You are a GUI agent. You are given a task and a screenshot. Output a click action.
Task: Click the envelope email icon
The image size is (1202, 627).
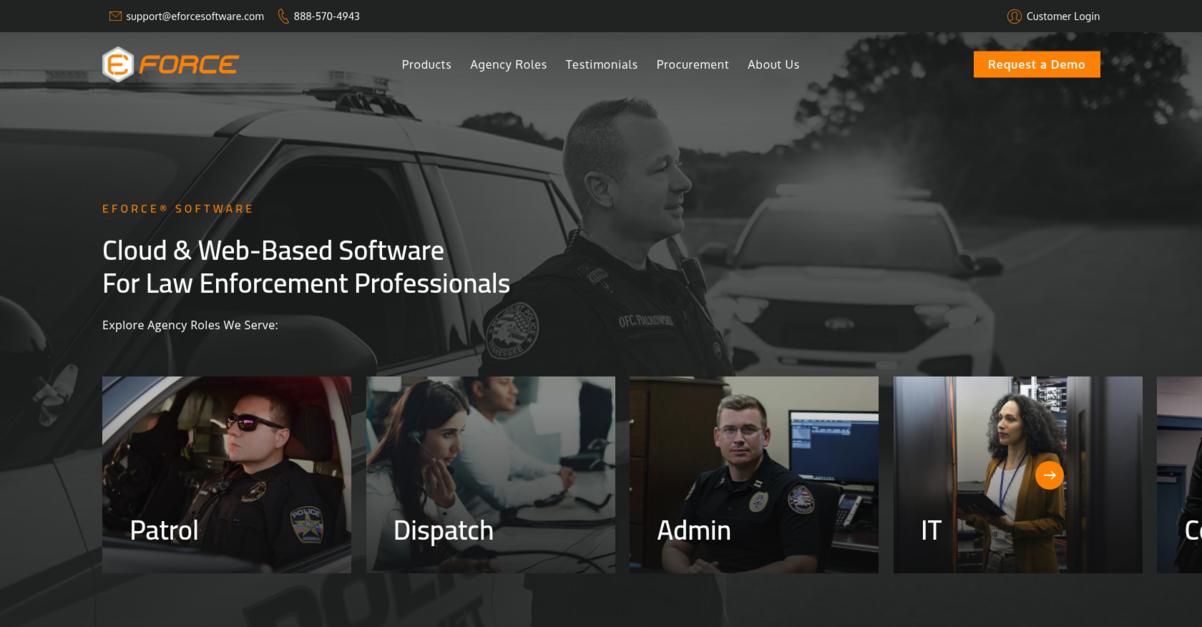pos(115,16)
